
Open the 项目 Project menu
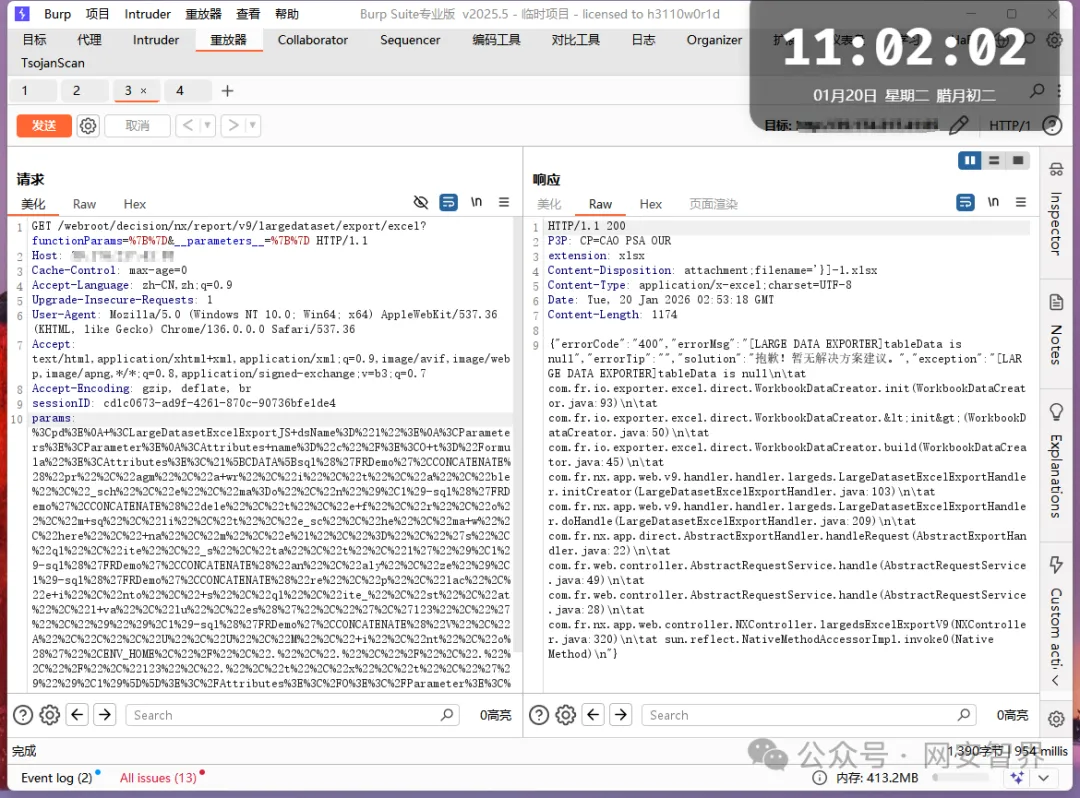97,14
